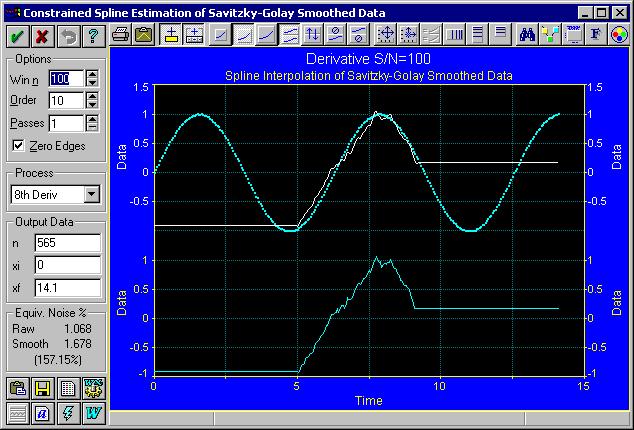The width and height of the screenshot is (634, 430).
Task: Cancel with the red X button
Action: 42,36
